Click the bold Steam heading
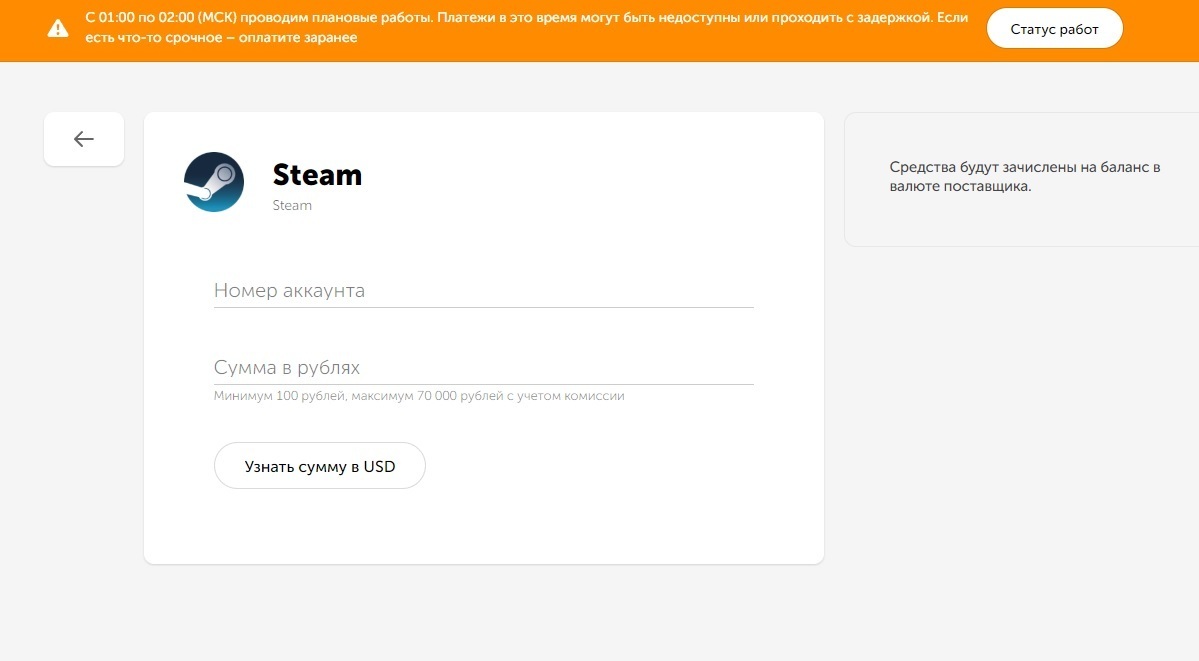Image resolution: width=1199 pixels, height=661 pixels. pyautogui.click(x=317, y=175)
